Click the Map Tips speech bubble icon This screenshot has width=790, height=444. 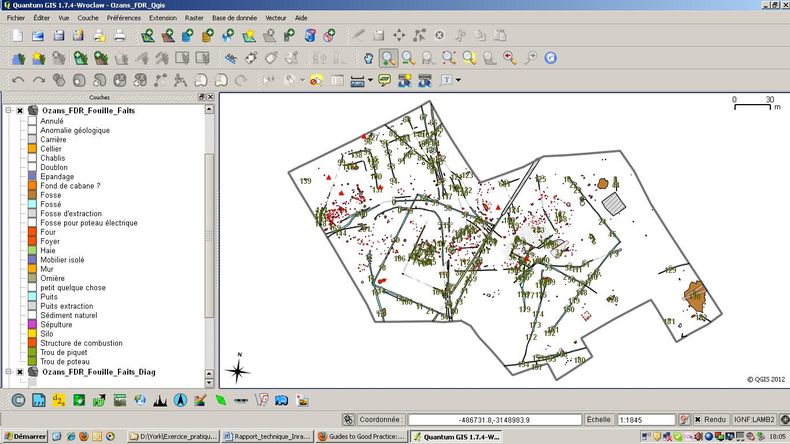(384, 80)
